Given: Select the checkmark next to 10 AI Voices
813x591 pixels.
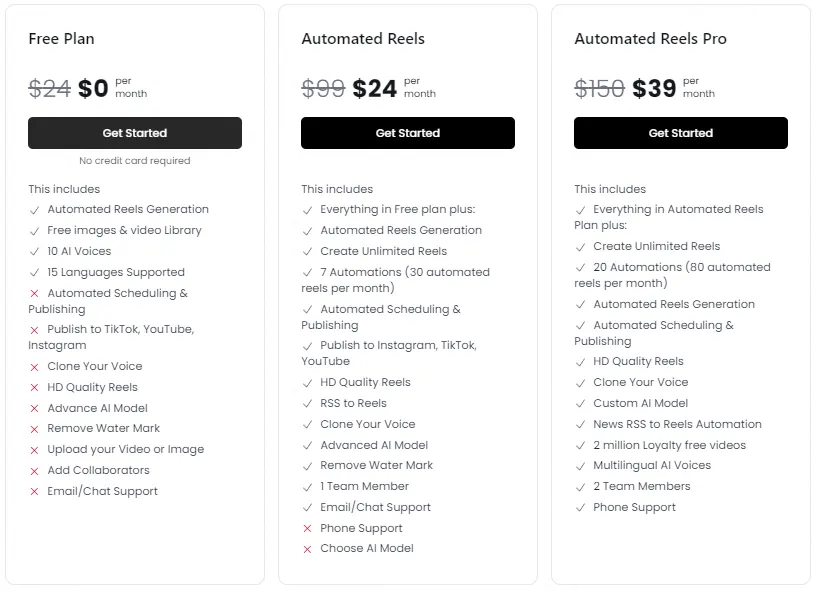Looking at the screenshot, I should [35, 251].
